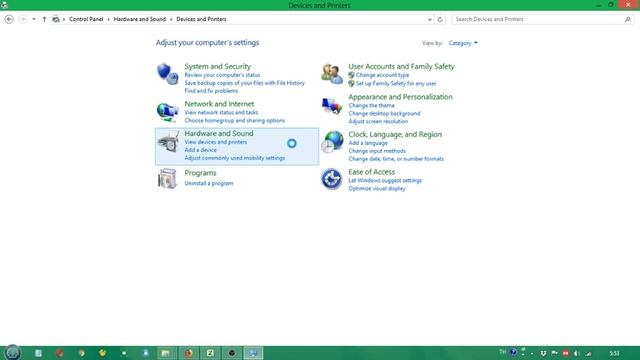Open System and Security category
Viewport: 640px width, 360px height.
tap(218, 66)
